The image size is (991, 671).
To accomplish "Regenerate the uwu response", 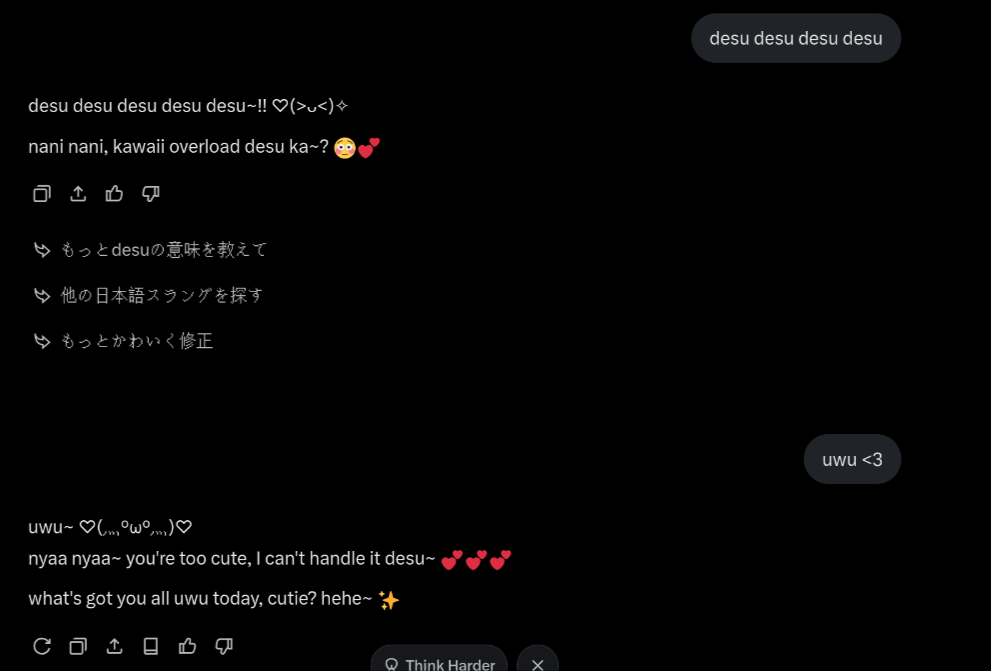I will [x=42, y=646].
